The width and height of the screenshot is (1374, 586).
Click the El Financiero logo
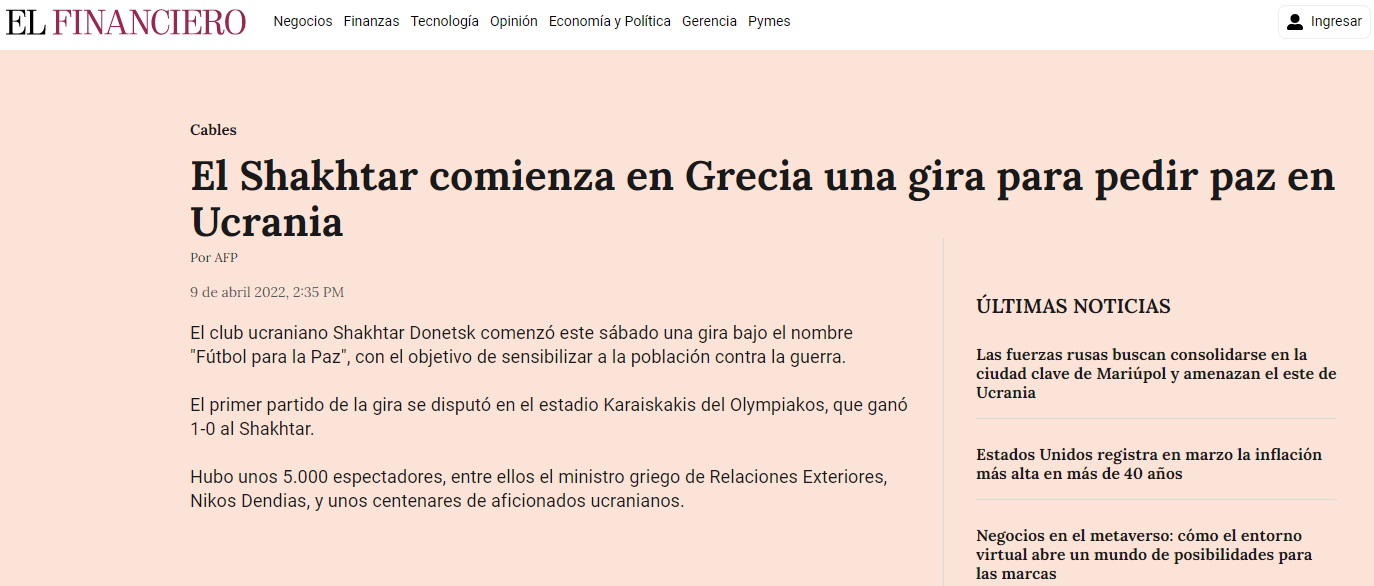126,22
